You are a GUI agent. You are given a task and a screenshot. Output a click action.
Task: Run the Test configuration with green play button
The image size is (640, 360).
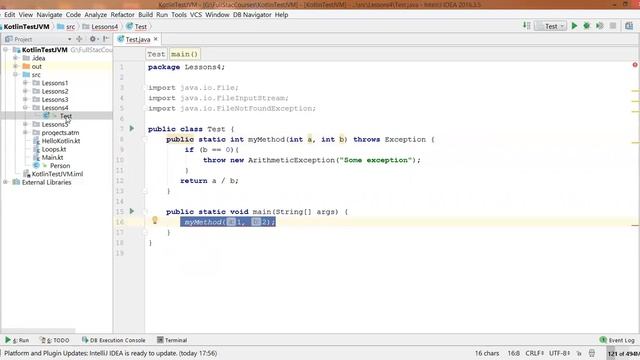point(574,26)
